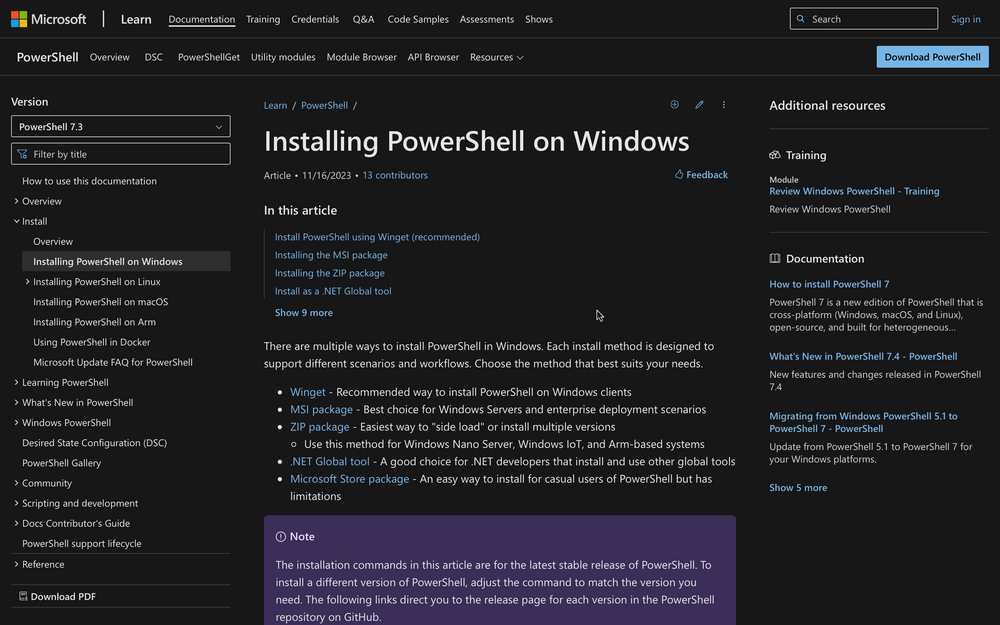The width and height of the screenshot is (1000, 625).
Task: Open the Install PowerShell using Winget link
Action: point(377,237)
